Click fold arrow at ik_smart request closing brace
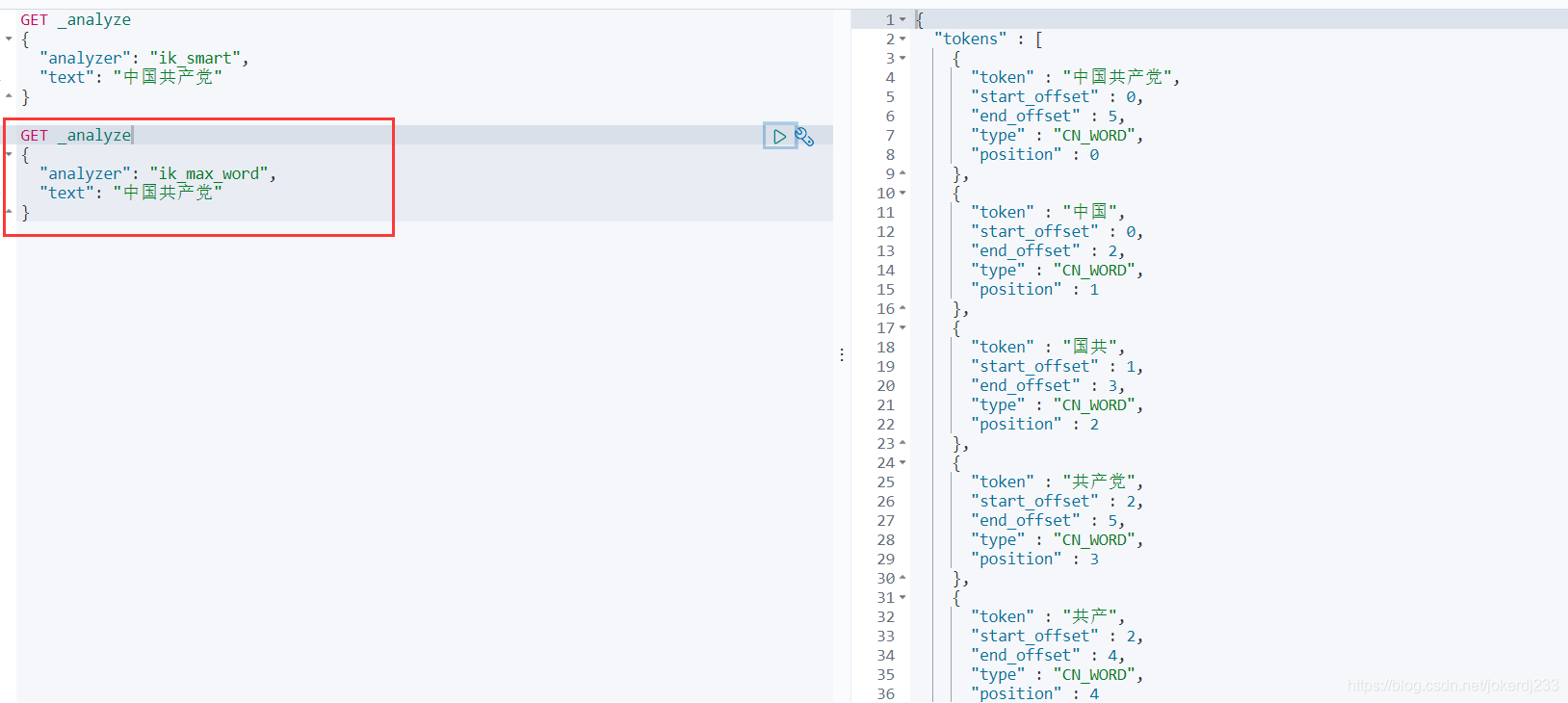This screenshot has height=703, width=1568. (9, 97)
